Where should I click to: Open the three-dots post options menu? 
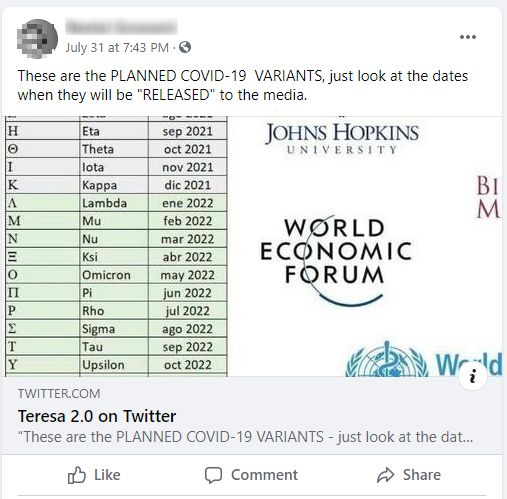[468, 37]
